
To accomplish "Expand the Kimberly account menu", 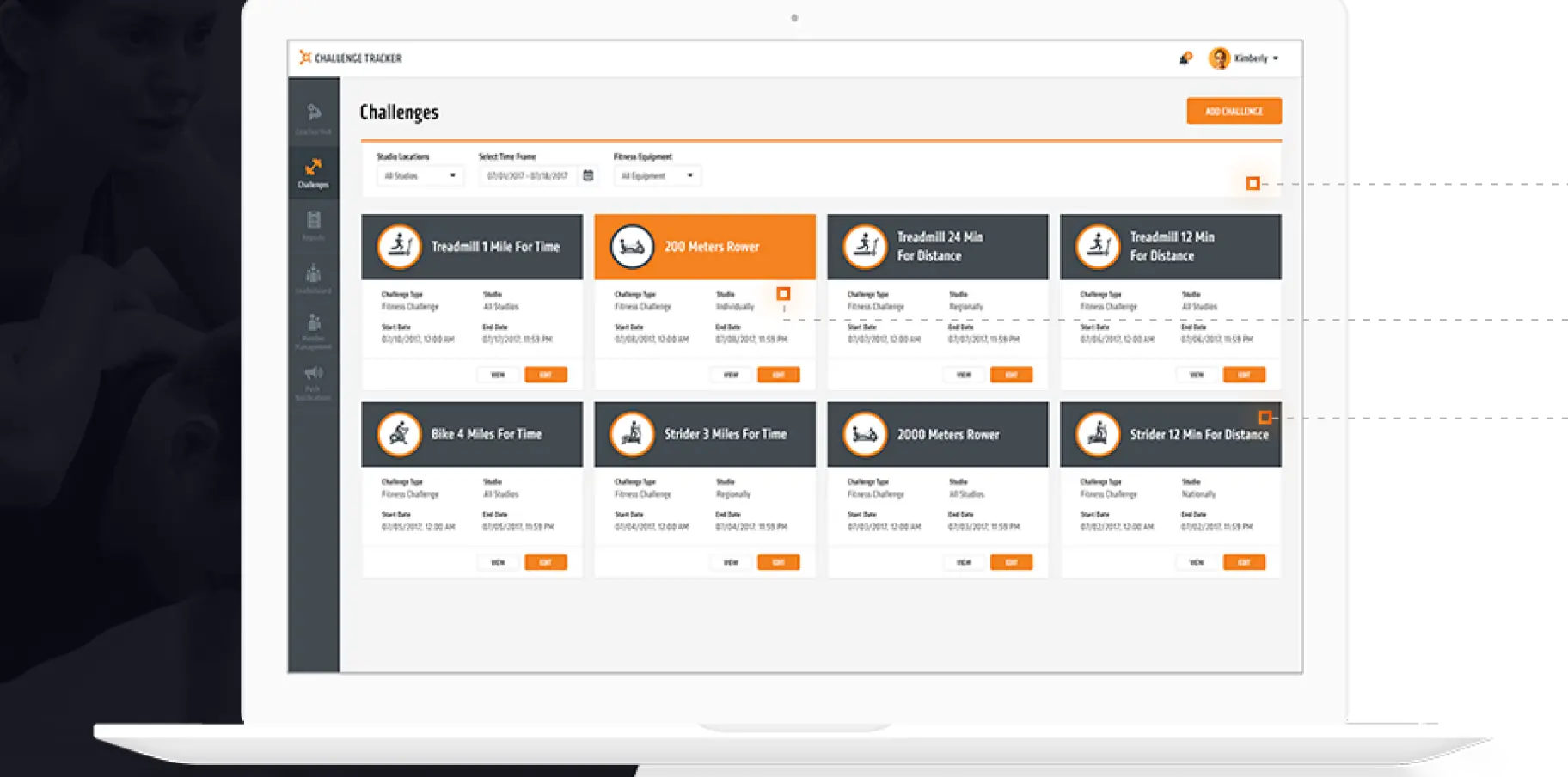I will point(1246,58).
